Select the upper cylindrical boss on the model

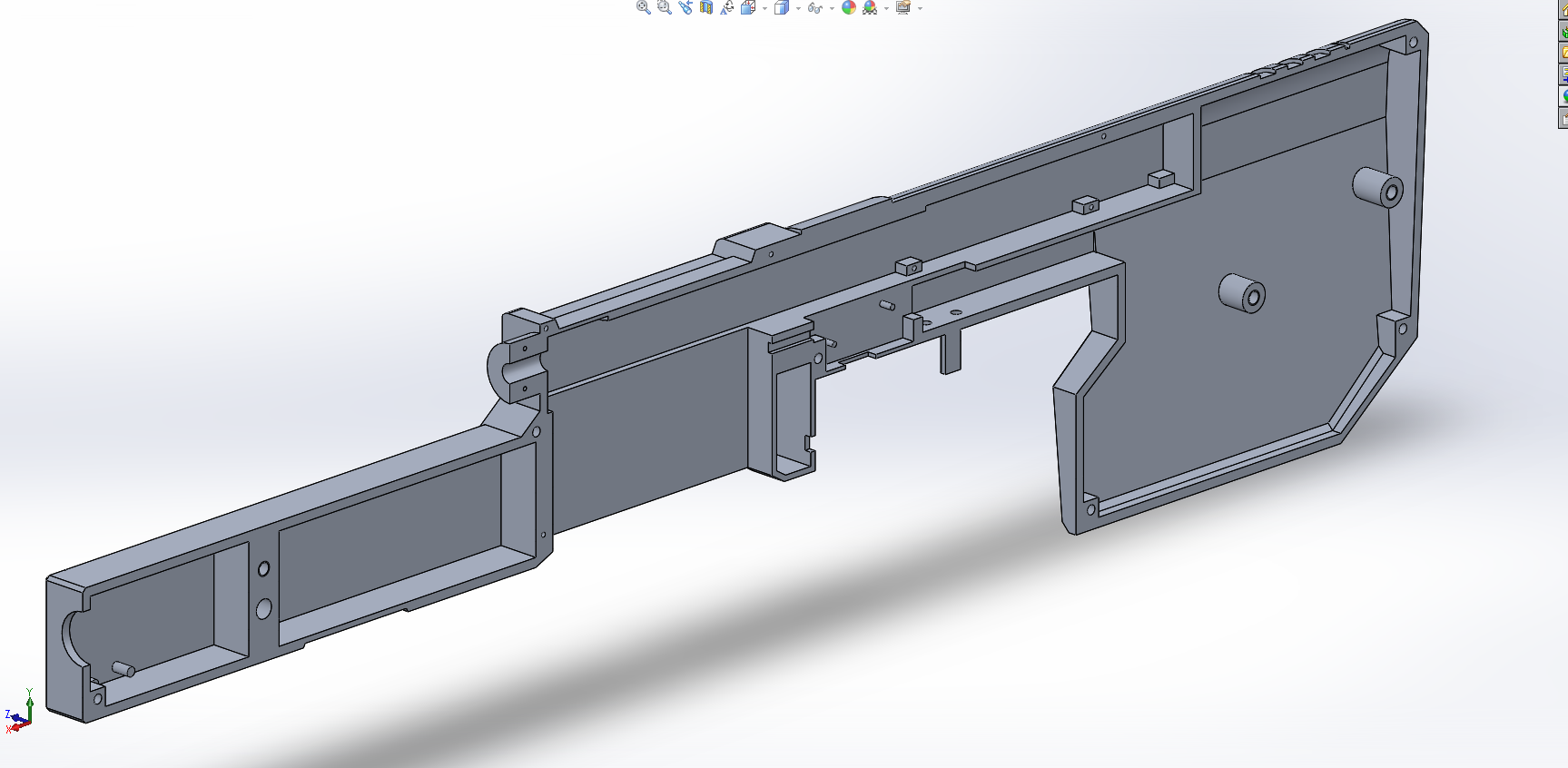[1377, 186]
